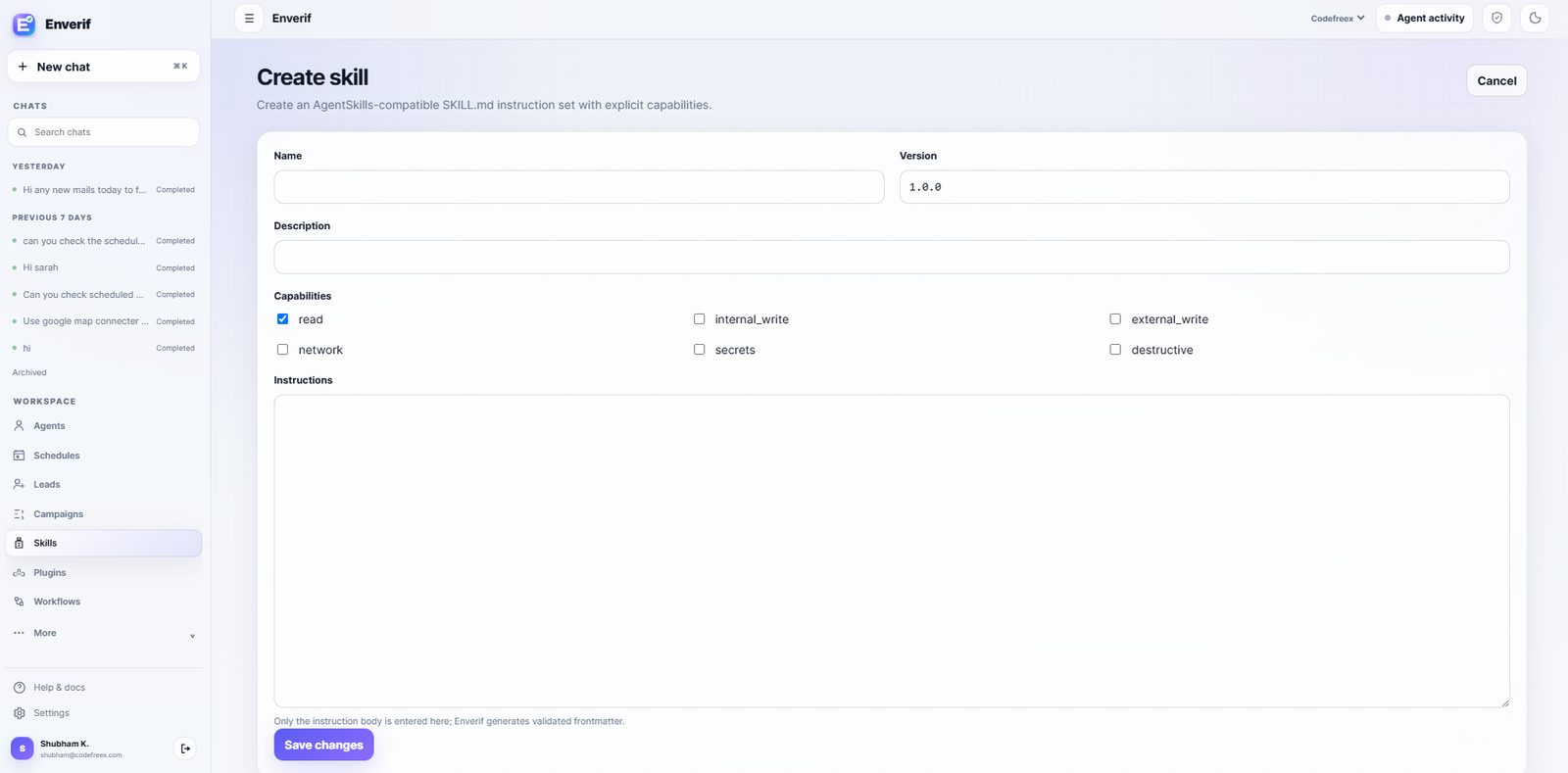
Task: Click the Plugins icon in sidebar
Action: (19, 573)
